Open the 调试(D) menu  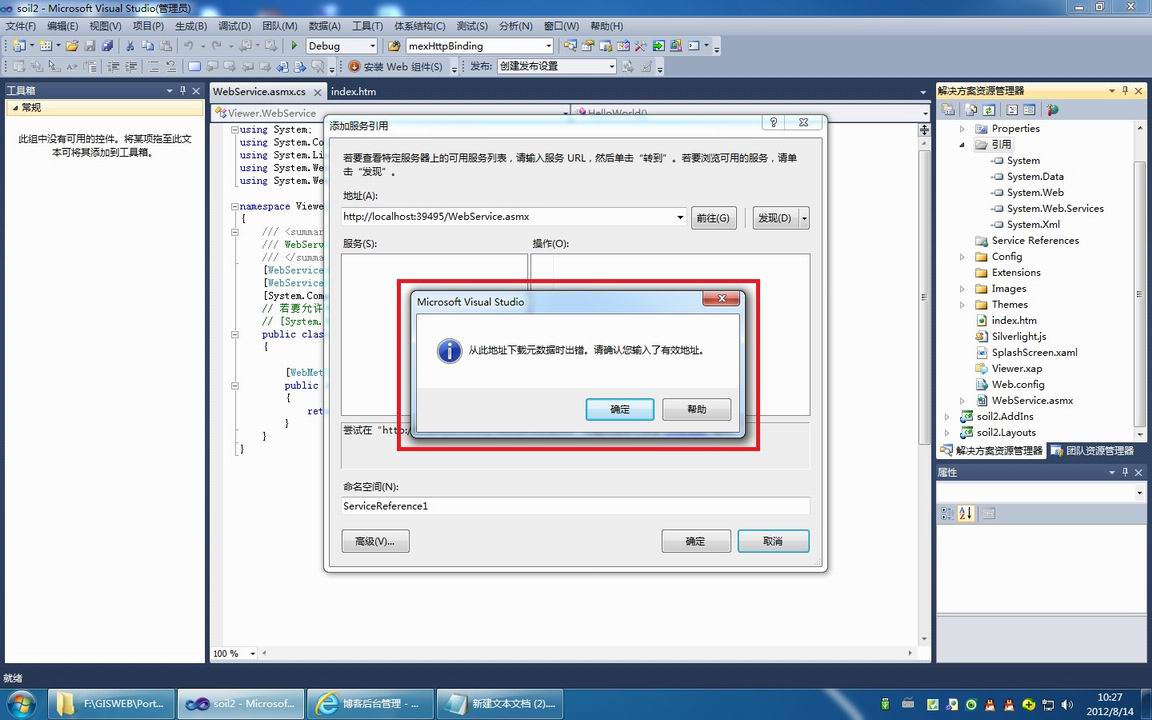click(x=235, y=26)
